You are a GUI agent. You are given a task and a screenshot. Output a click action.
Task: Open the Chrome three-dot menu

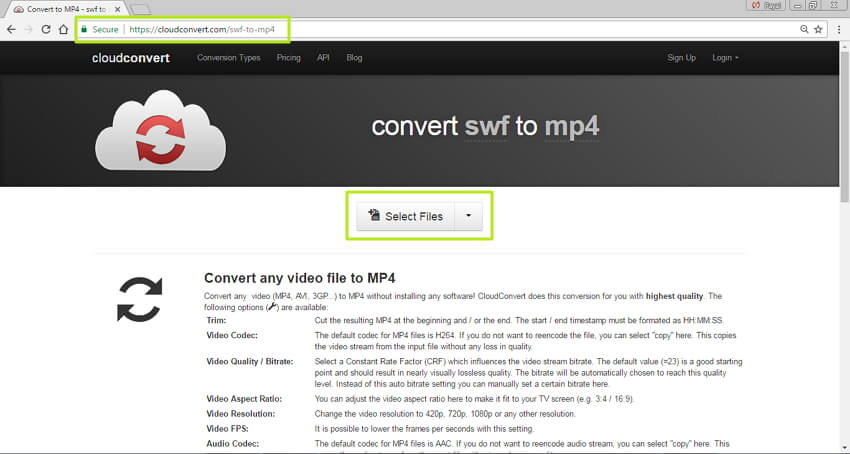click(x=839, y=29)
